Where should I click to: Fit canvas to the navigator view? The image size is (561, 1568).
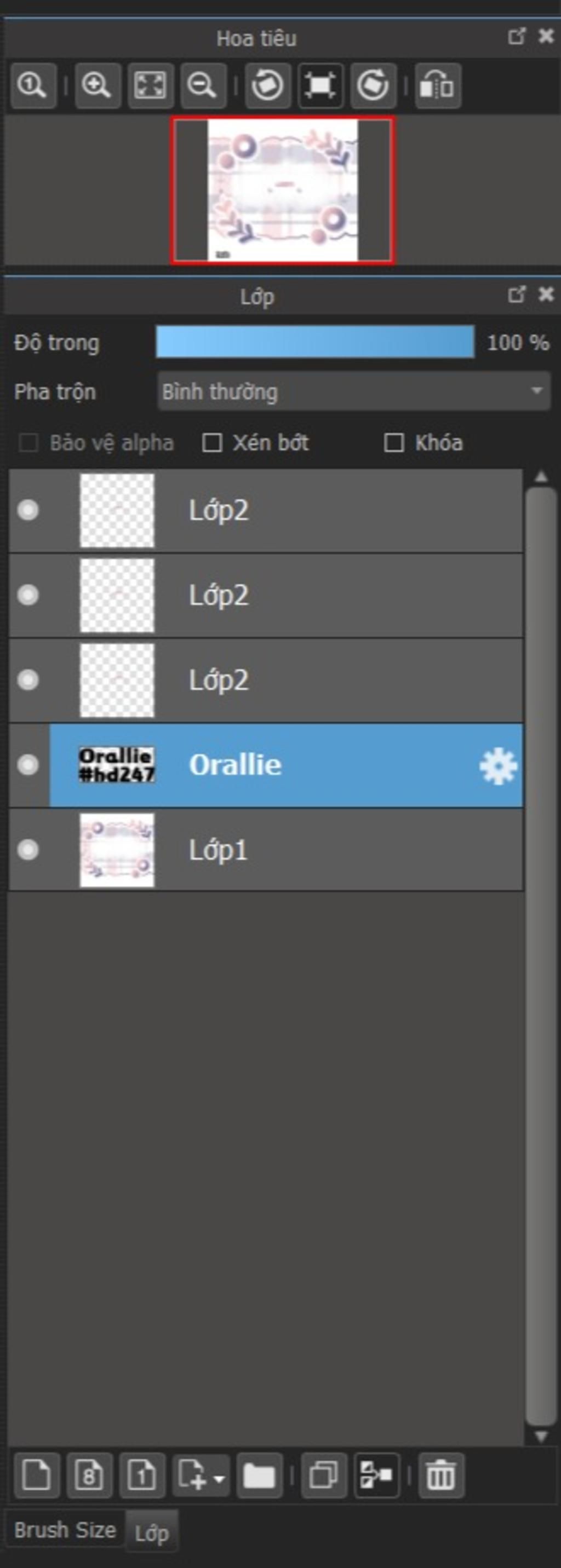[151, 85]
